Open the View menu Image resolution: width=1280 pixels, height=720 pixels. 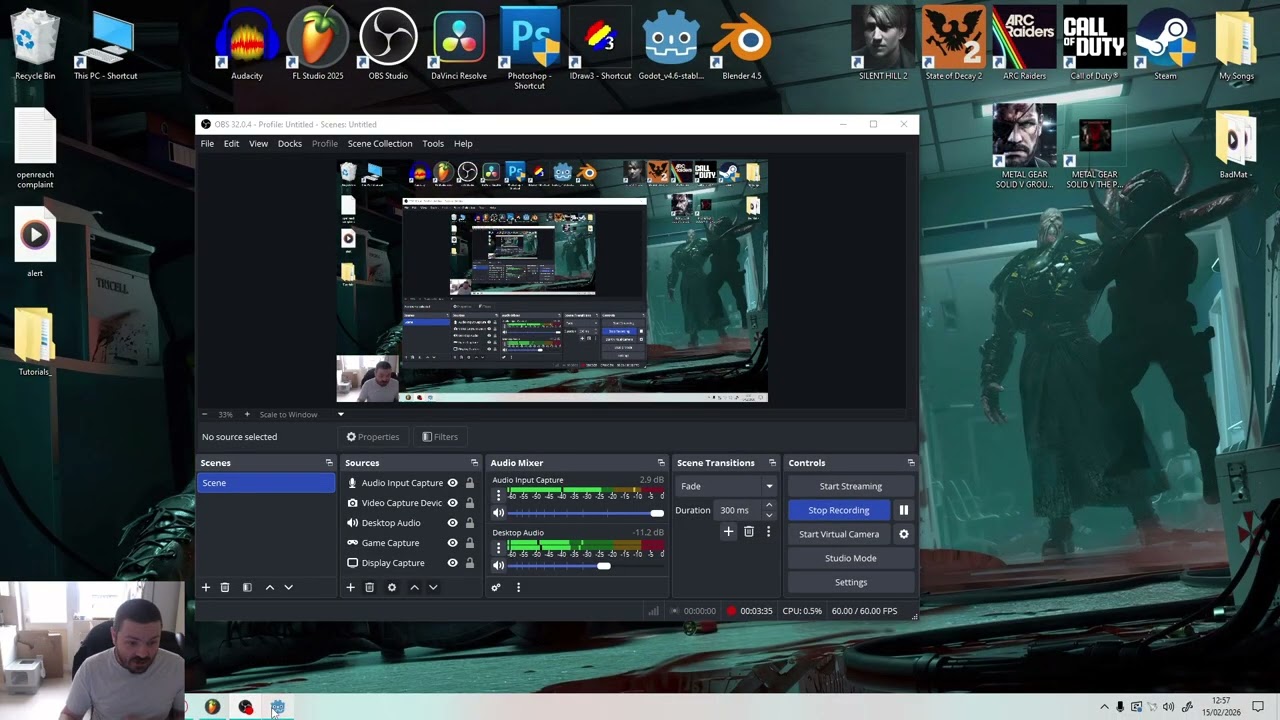(x=258, y=144)
